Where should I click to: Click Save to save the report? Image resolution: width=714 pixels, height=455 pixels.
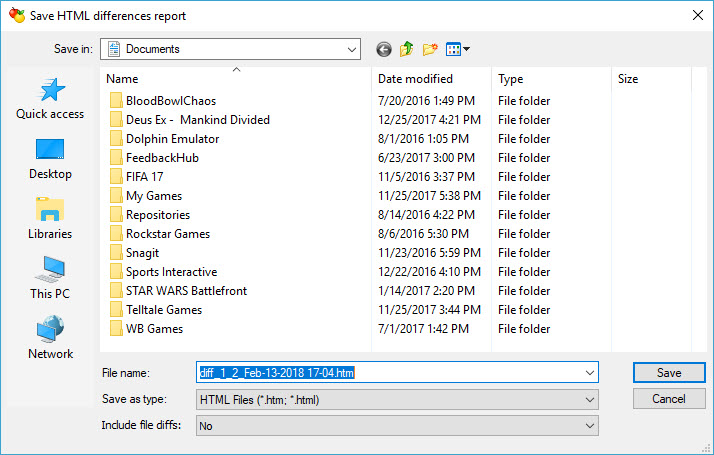[669, 373]
